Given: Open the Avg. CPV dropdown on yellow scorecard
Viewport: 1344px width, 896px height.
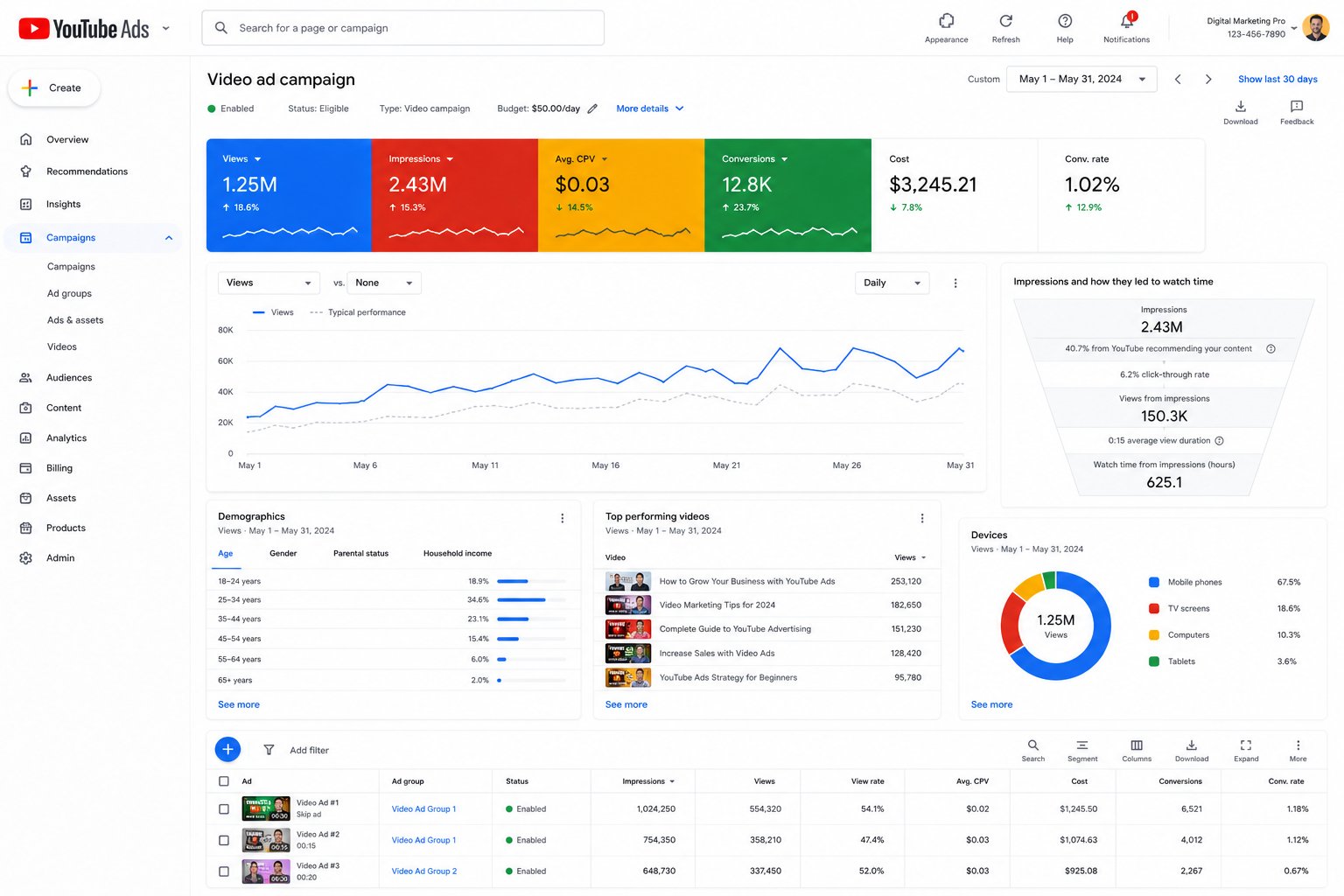Looking at the screenshot, I should click(x=604, y=159).
